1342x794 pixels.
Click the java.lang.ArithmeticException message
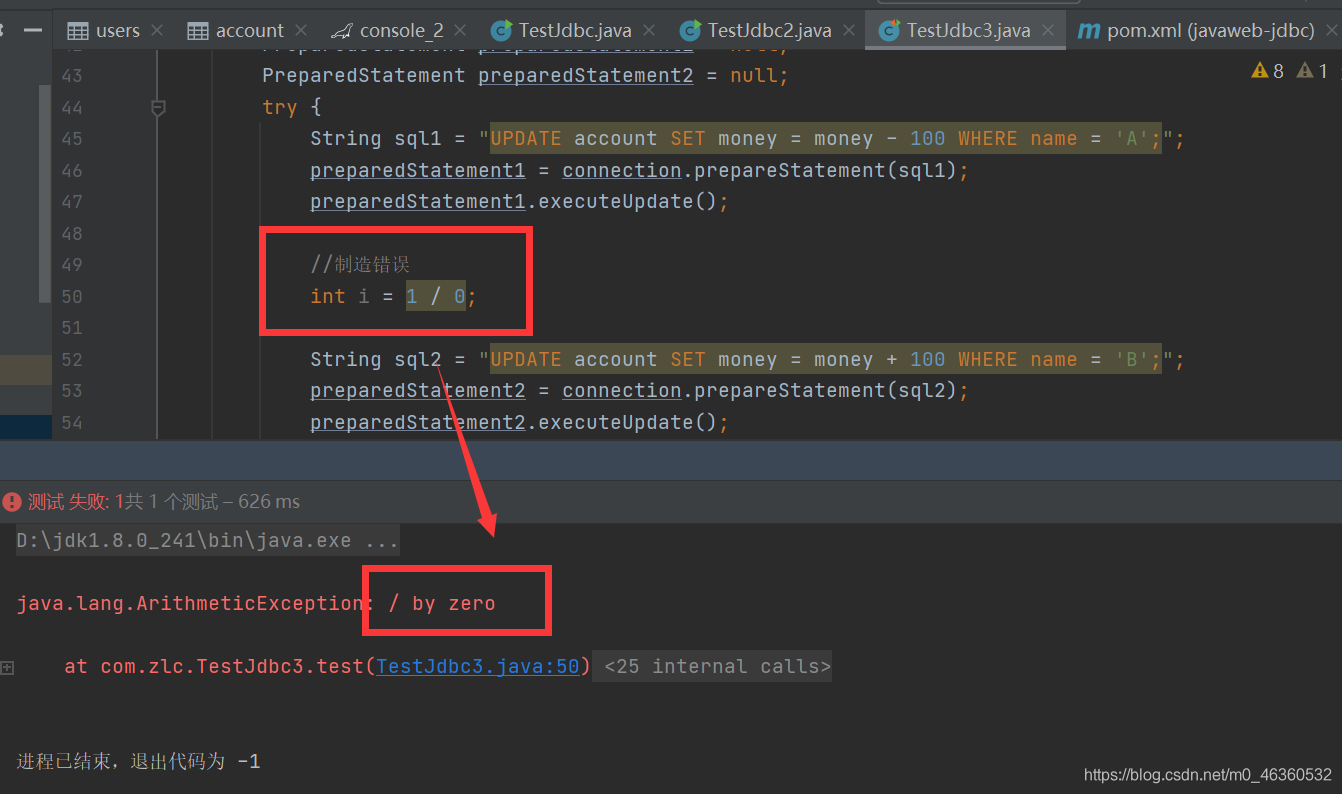click(256, 604)
